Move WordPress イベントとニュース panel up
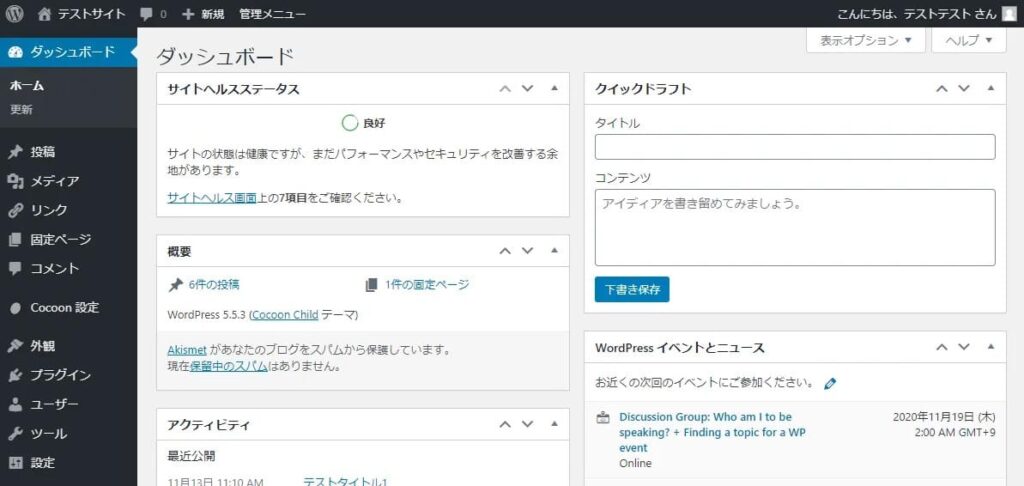The height and width of the screenshot is (486, 1024). pos(941,348)
